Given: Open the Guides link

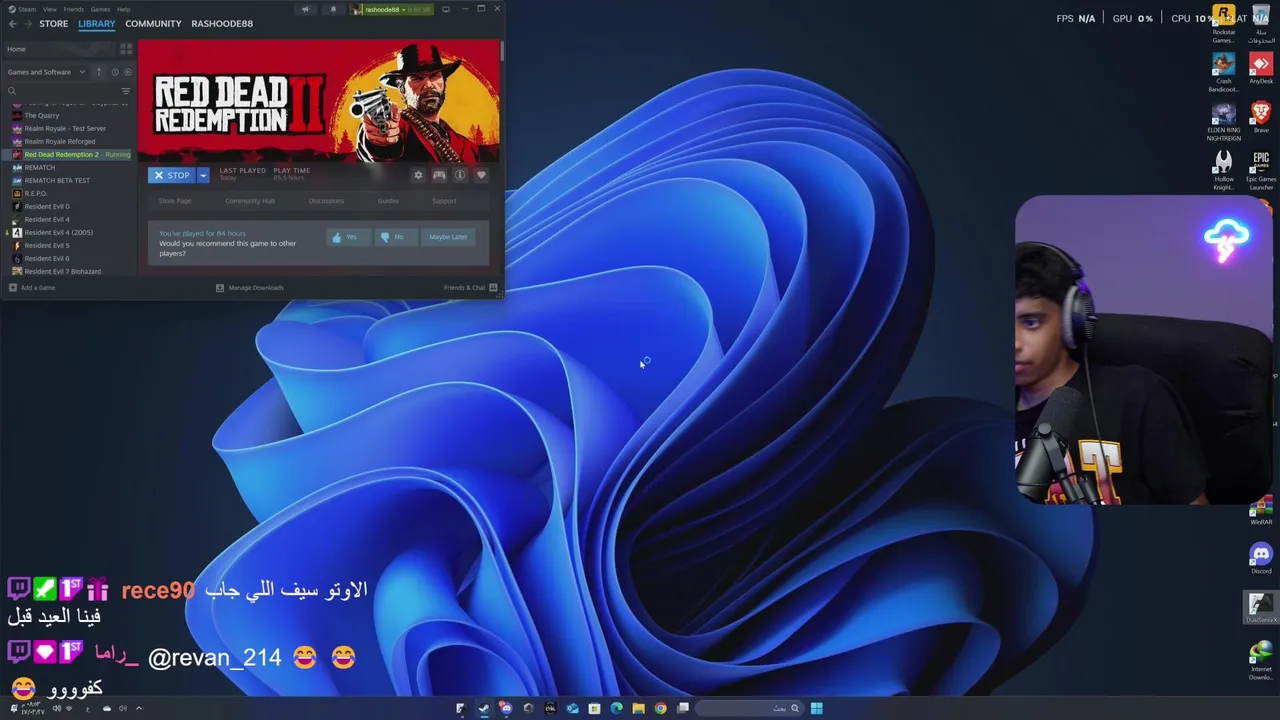Looking at the screenshot, I should coord(388,201).
